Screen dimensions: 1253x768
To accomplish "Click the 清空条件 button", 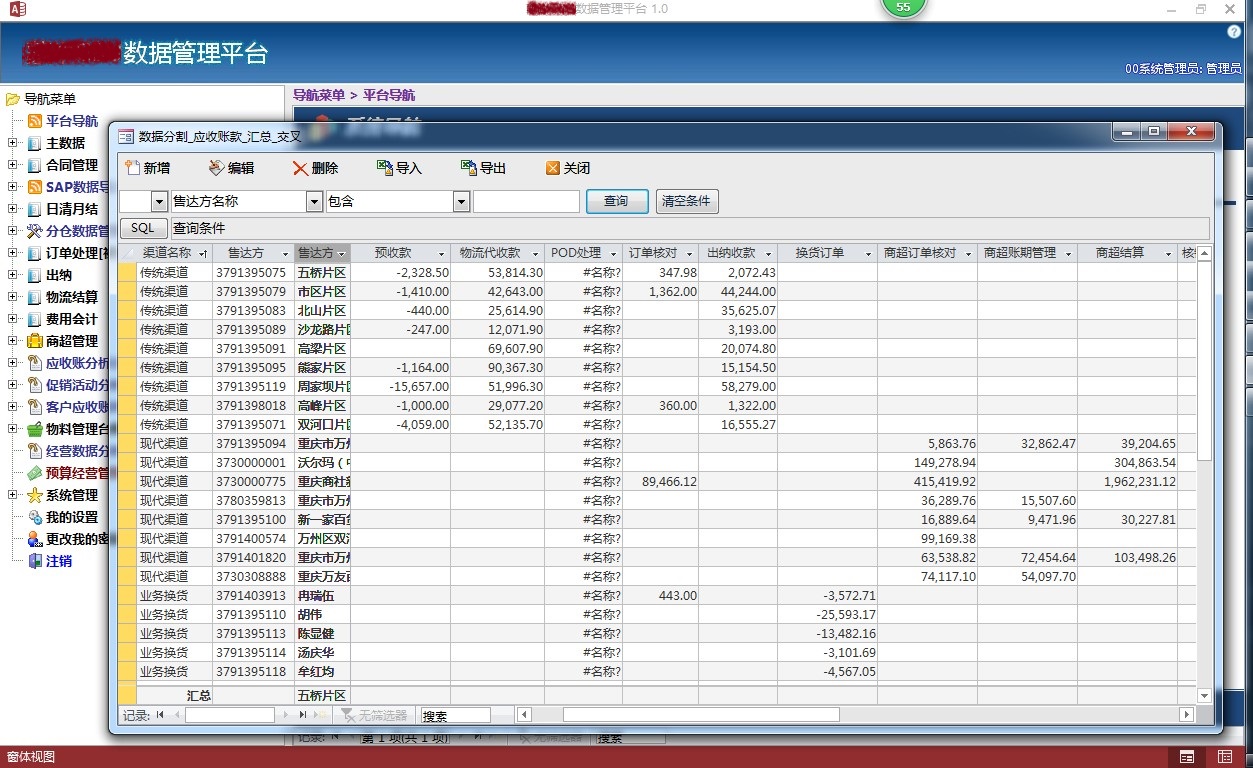I will tap(686, 201).
